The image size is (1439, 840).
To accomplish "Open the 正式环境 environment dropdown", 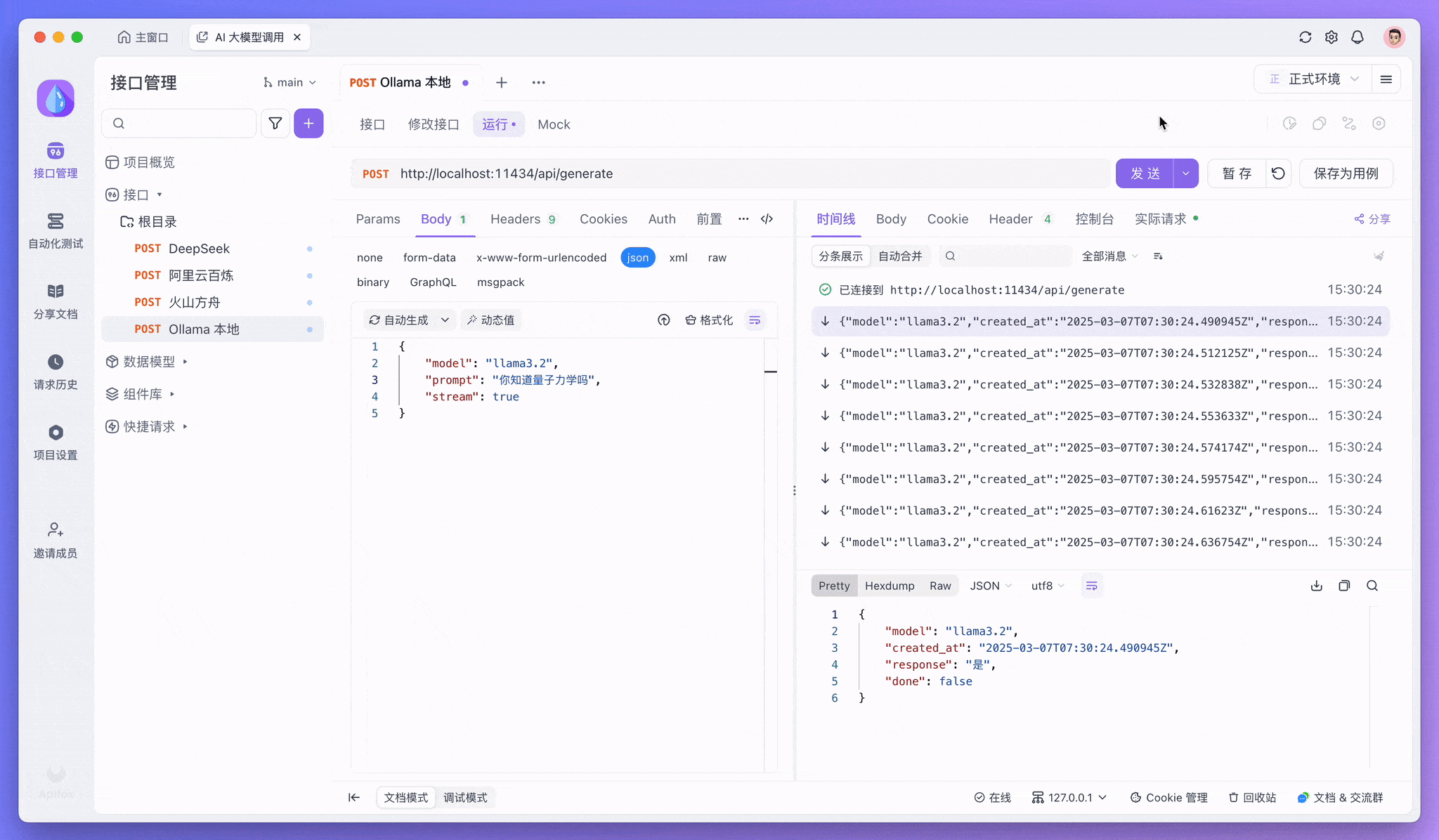I will click(1313, 79).
